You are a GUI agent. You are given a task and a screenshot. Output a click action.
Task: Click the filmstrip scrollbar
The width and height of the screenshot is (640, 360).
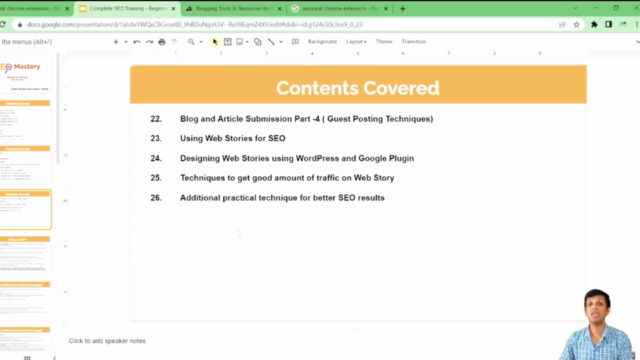58,110
